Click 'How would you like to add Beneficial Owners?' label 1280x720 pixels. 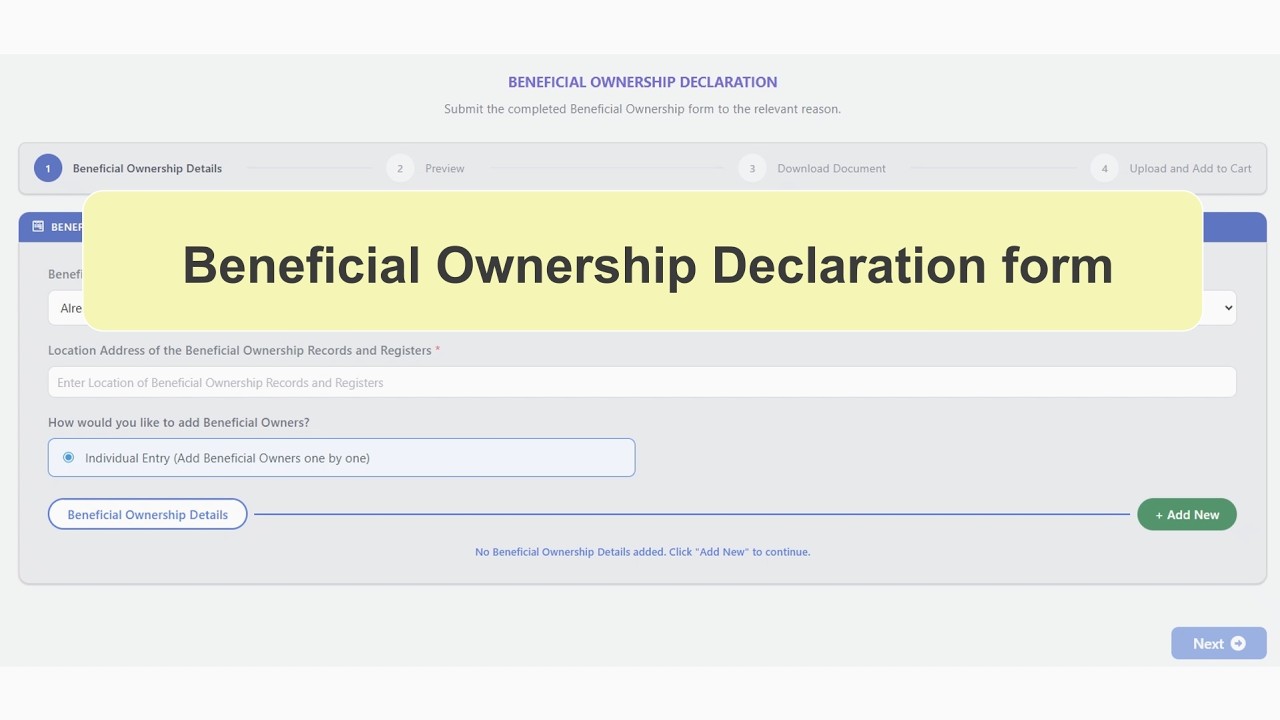179,422
